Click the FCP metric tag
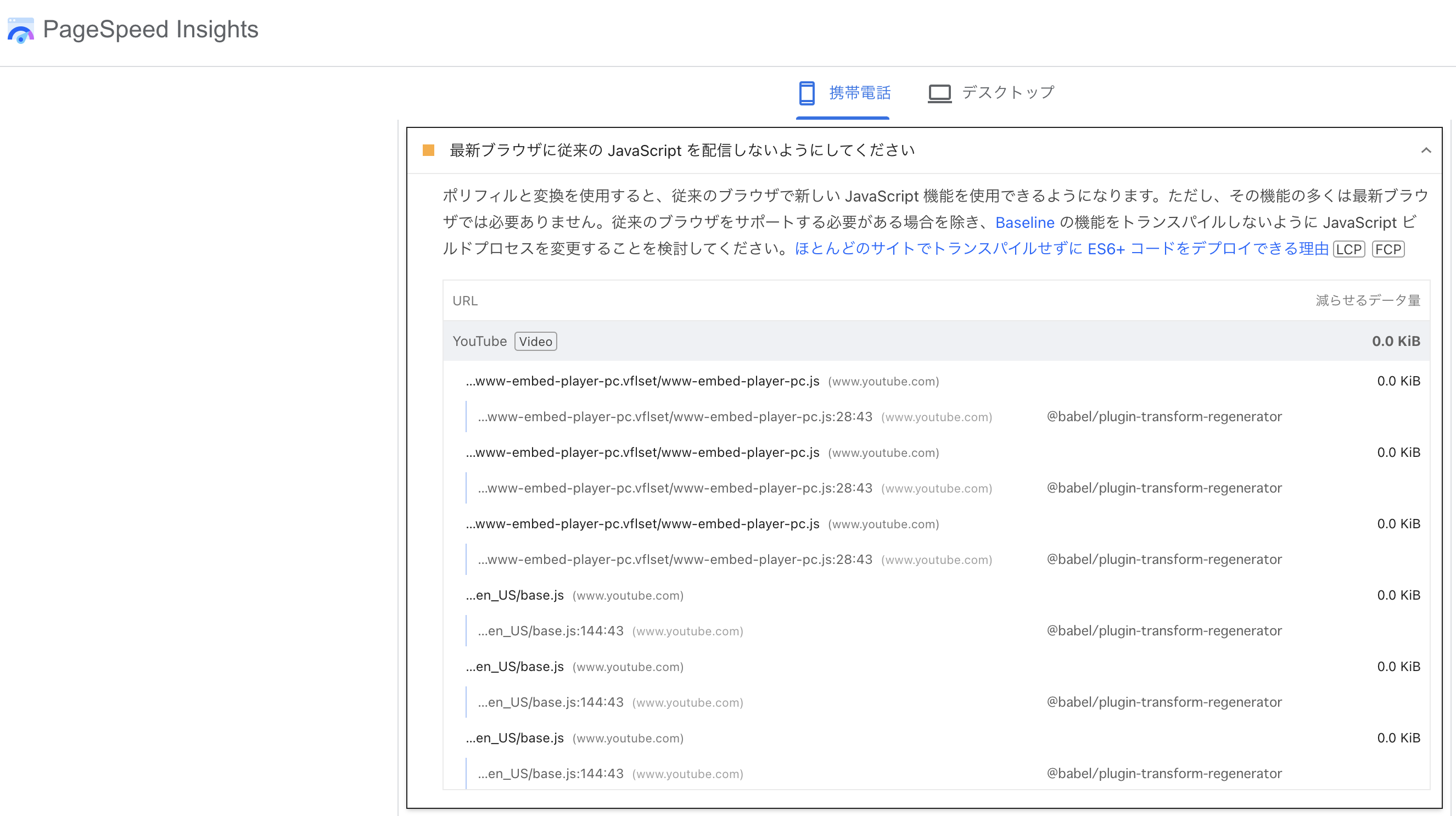Screen dimensions: 1456x816 [1388, 249]
